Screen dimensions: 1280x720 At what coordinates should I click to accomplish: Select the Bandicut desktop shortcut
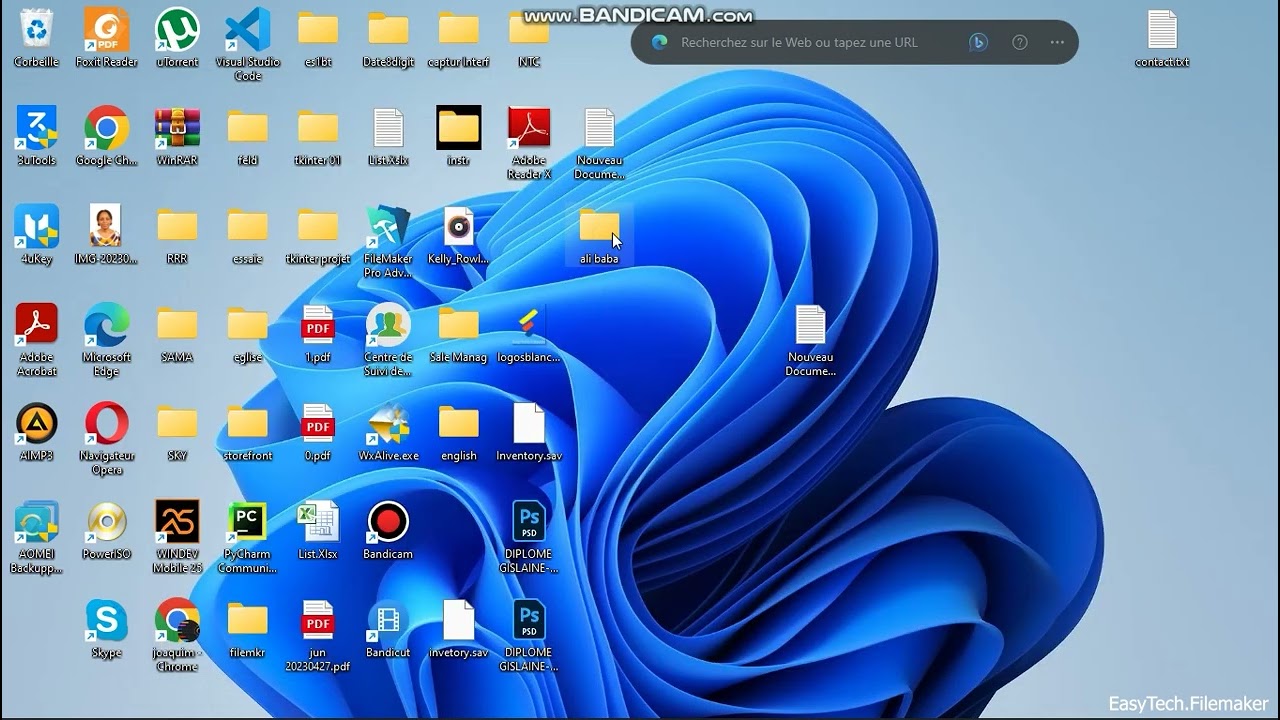[x=388, y=620]
